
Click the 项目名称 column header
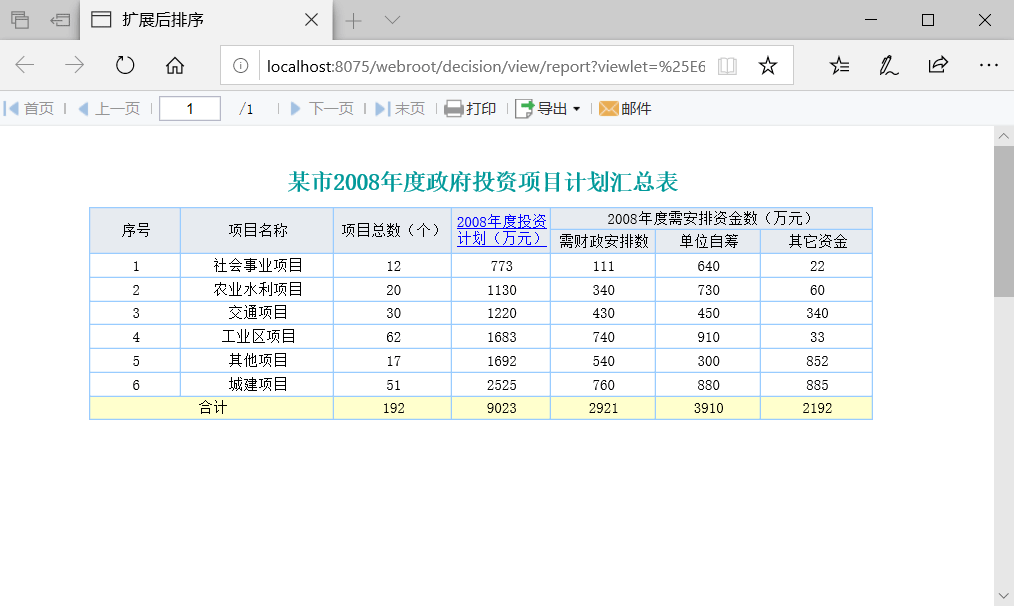257,230
